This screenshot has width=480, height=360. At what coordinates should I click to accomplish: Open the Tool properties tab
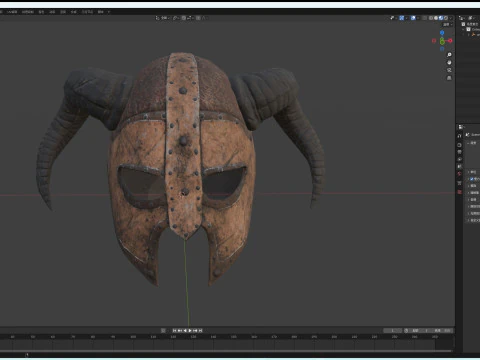pyautogui.click(x=459, y=136)
